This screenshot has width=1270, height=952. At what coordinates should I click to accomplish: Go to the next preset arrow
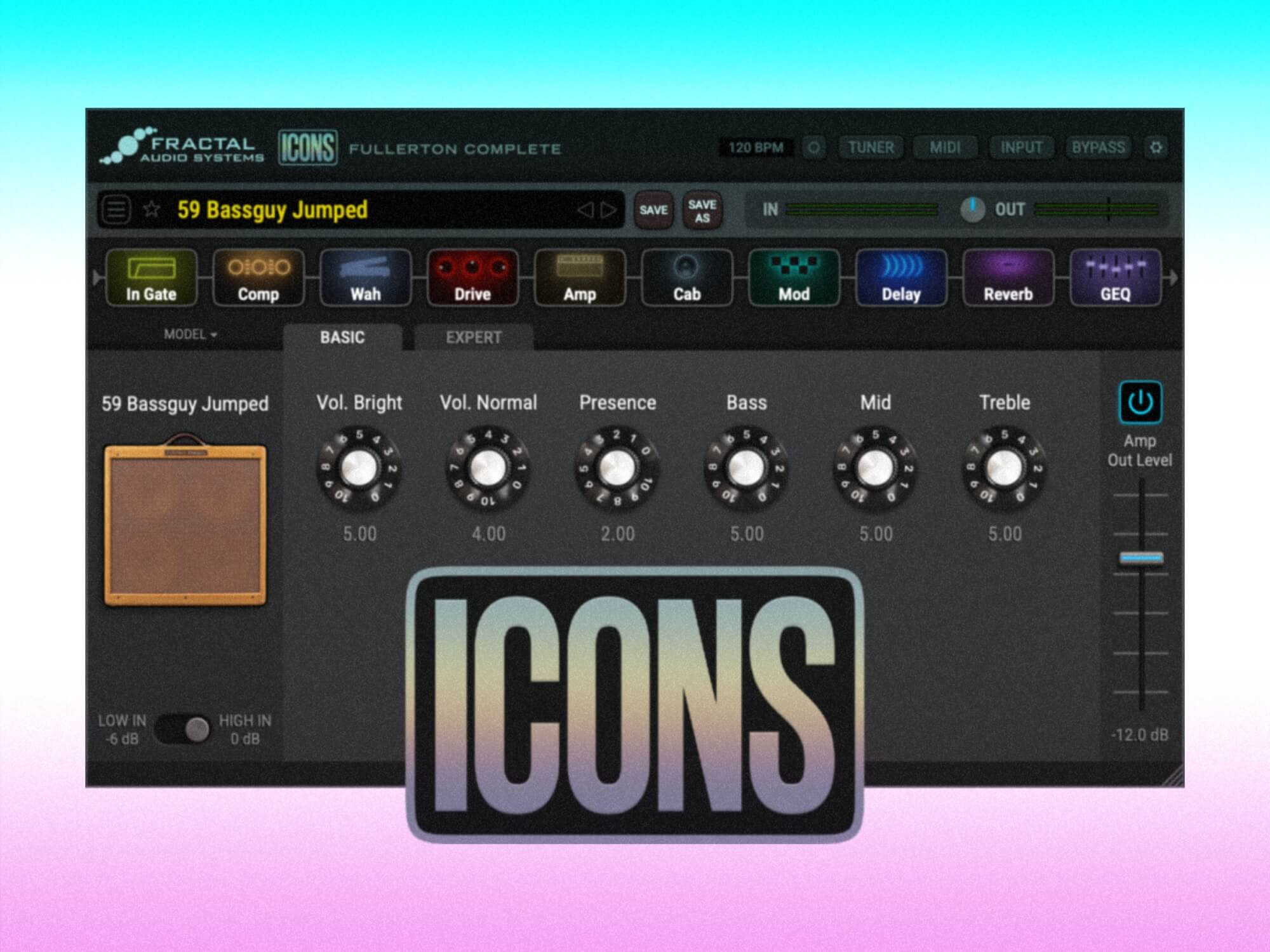(608, 209)
